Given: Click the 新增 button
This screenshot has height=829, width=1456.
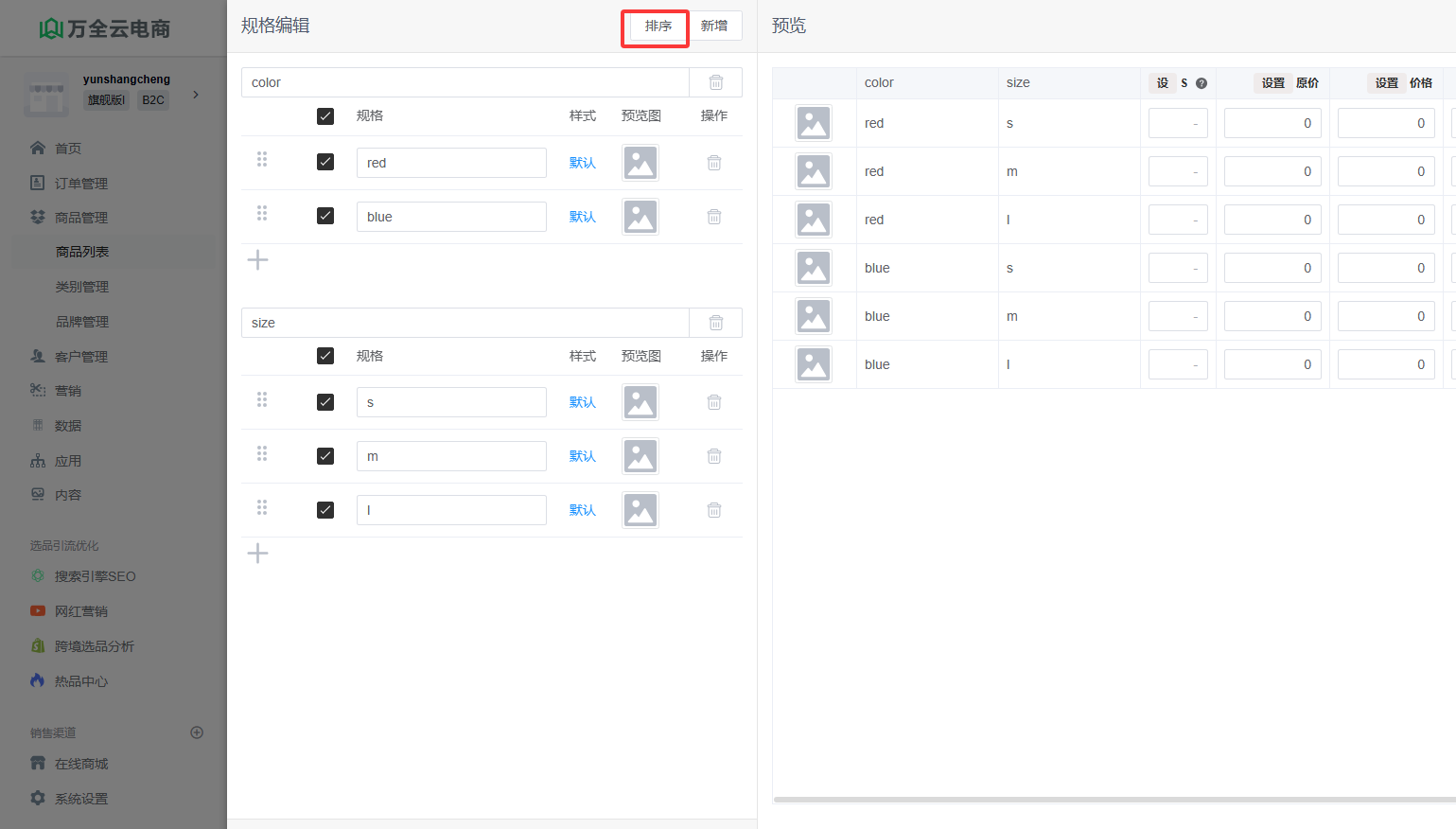Looking at the screenshot, I should (x=714, y=26).
